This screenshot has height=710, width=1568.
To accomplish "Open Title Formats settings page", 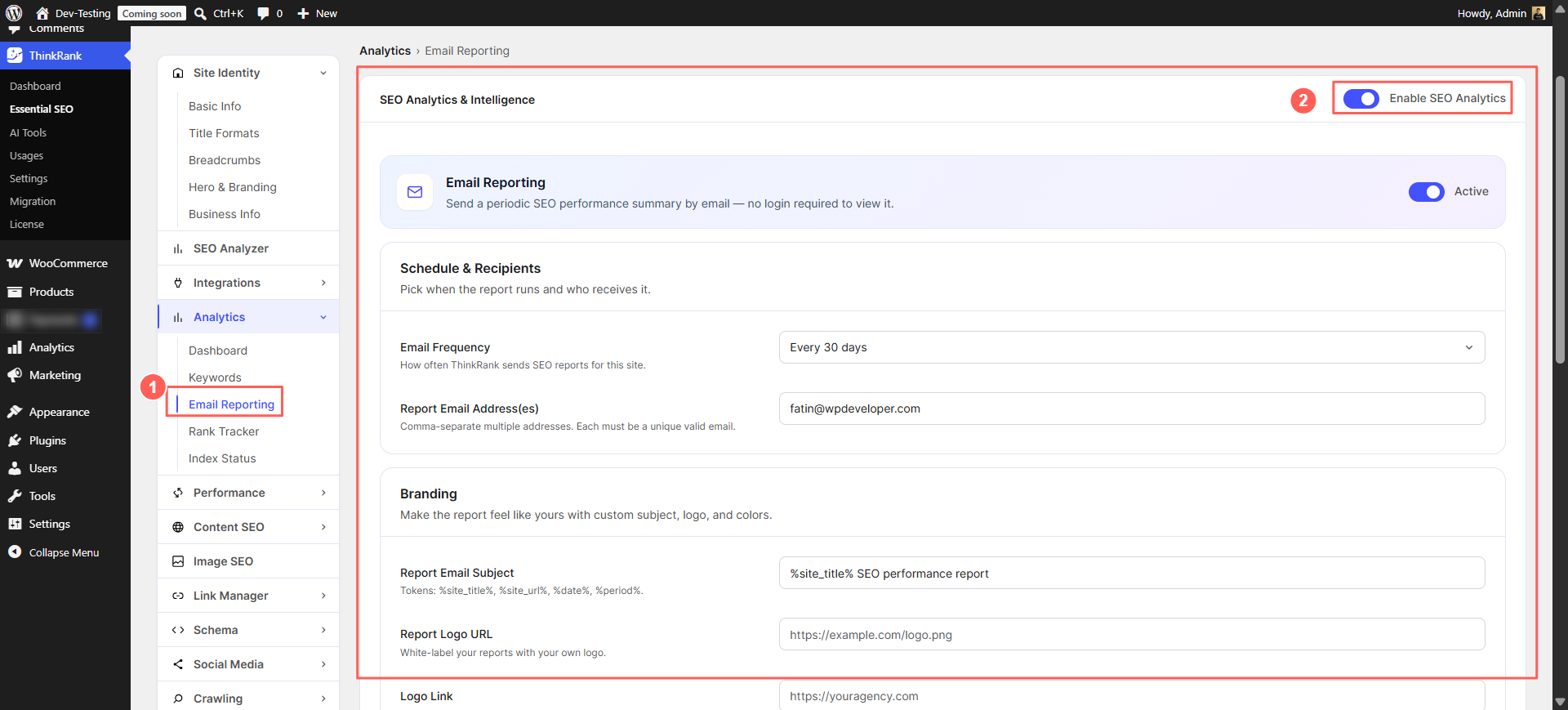I will click(x=224, y=133).
